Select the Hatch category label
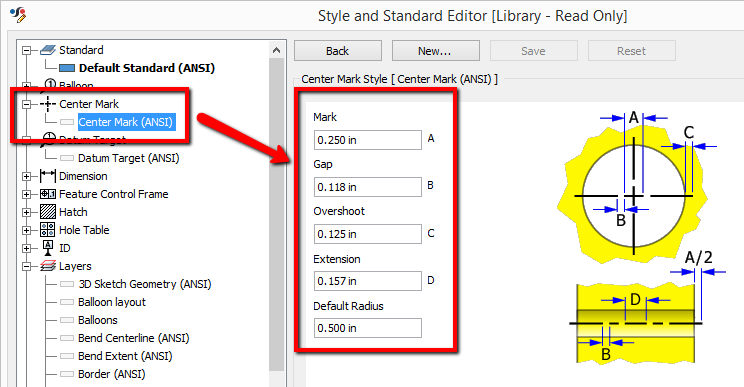This screenshot has width=744, height=387. (73, 212)
